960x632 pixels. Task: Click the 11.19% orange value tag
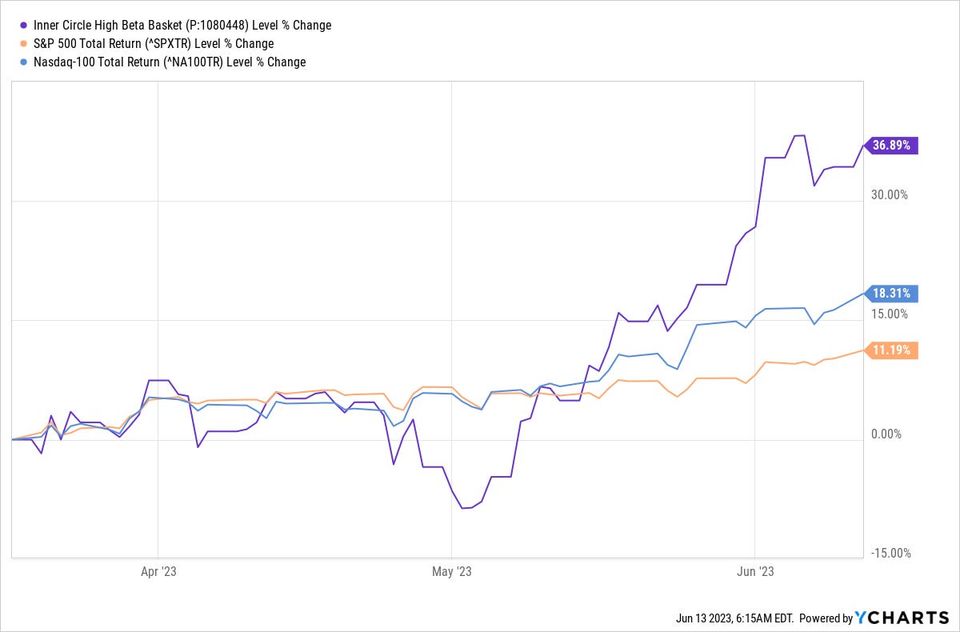[891, 350]
